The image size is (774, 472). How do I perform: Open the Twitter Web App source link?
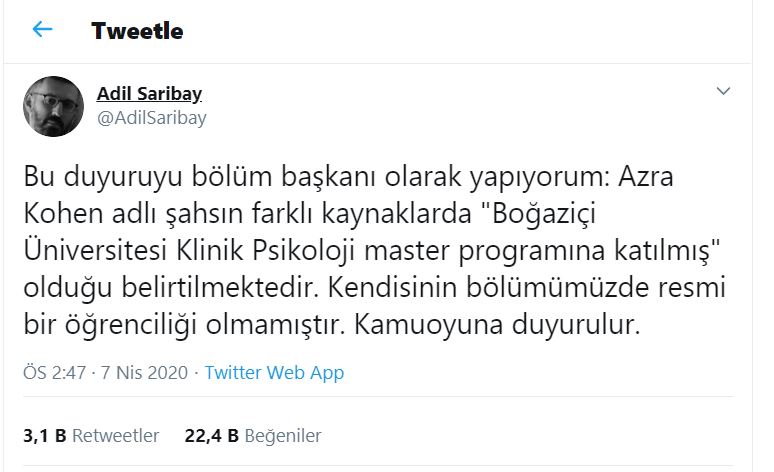(274, 373)
